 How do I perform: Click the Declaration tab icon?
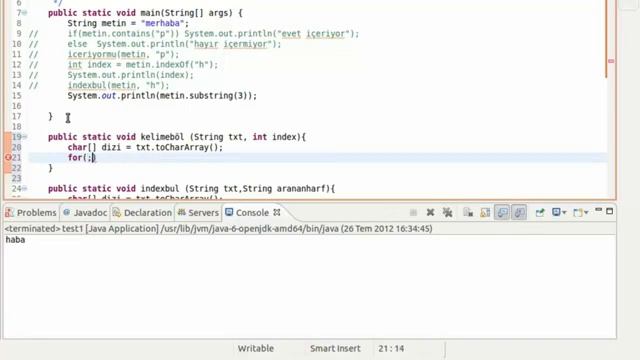coord(117,212)
